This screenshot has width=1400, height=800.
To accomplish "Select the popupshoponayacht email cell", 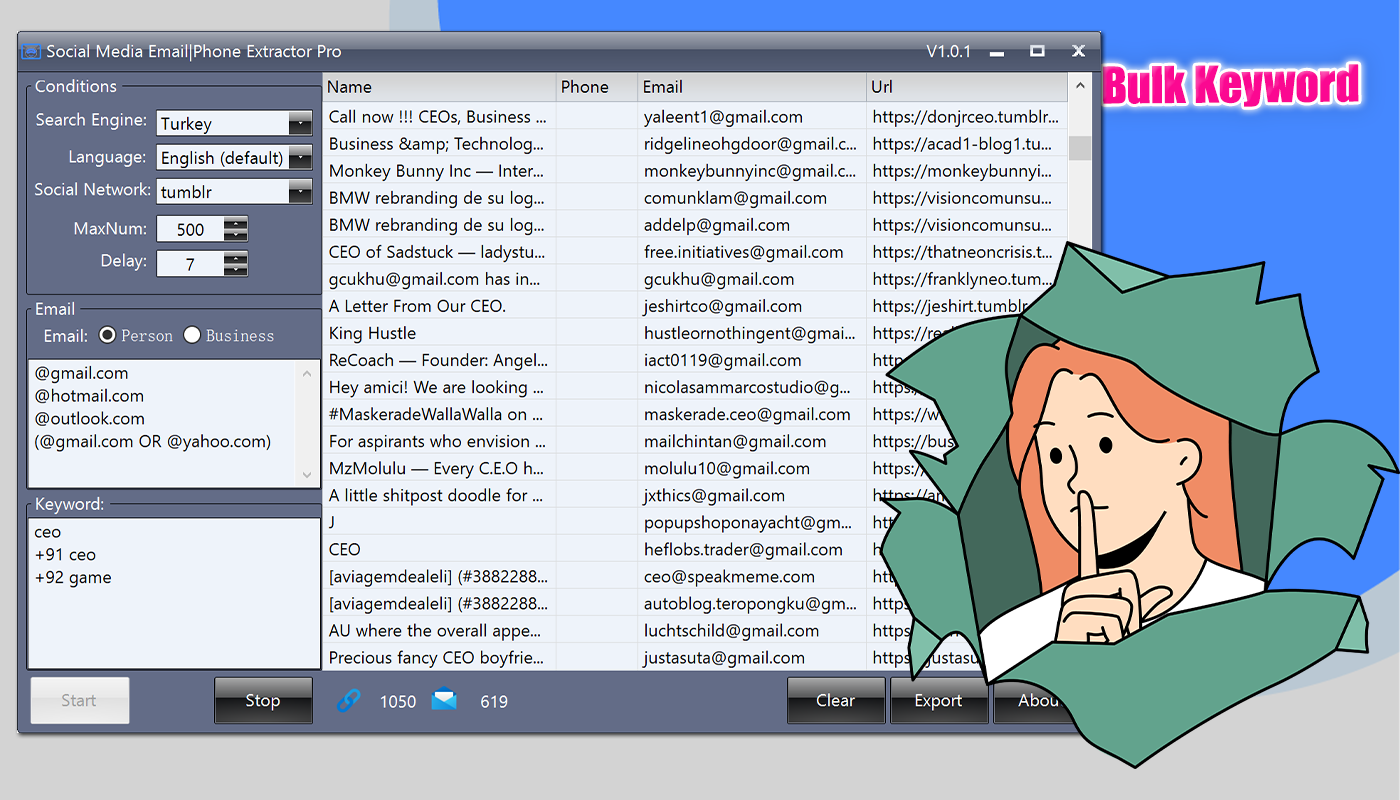I will 752,522.
